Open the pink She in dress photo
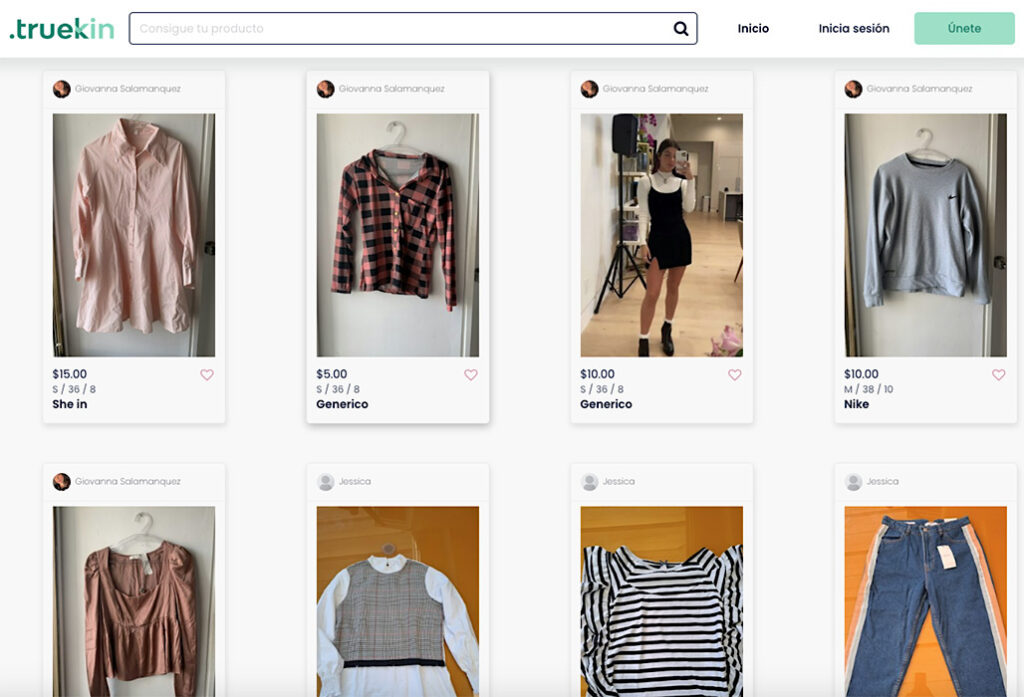This screenshot has height=697, width=1024. [134, 235]
